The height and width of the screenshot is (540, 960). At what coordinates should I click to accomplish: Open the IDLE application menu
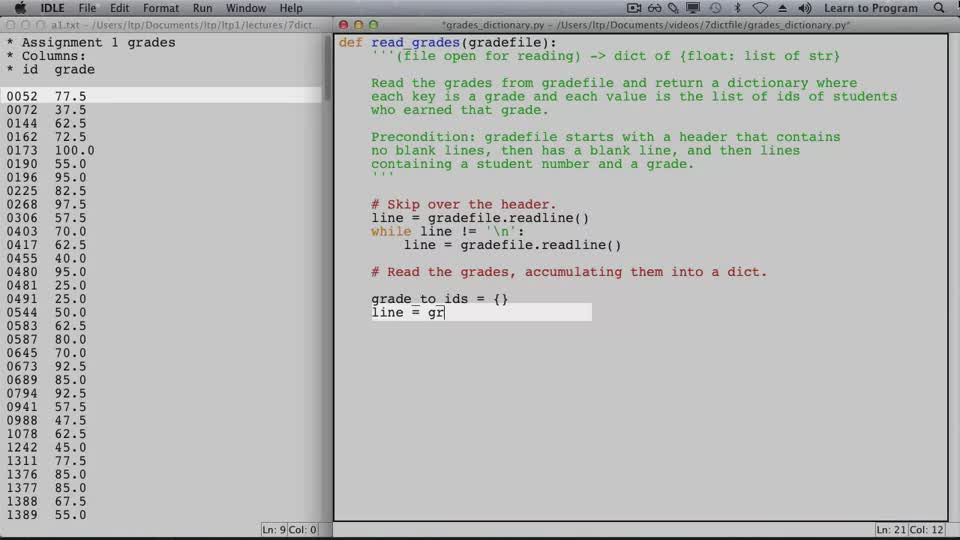[x=52, y=8]
